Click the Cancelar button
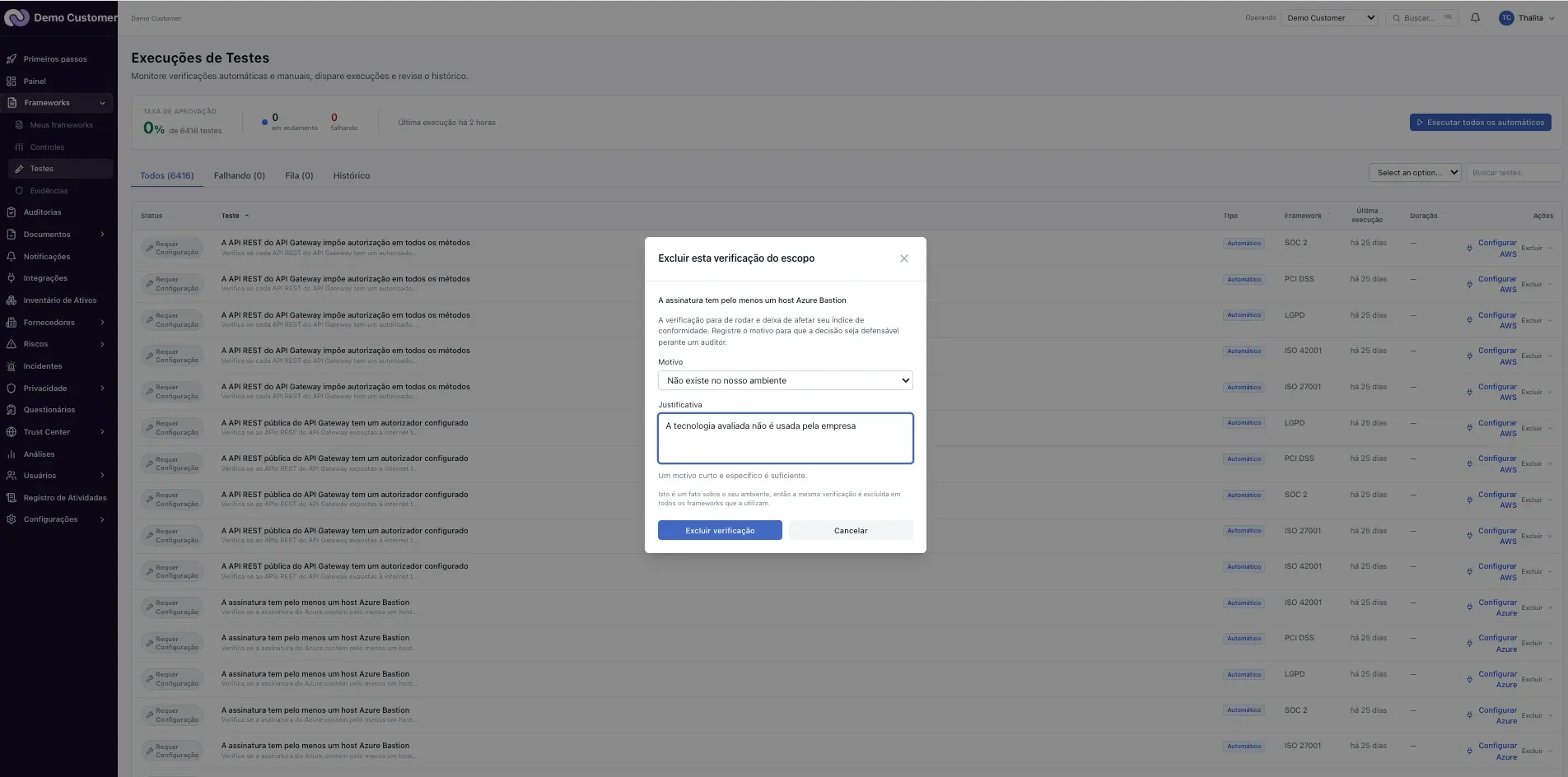The width and height of the screenshot is (1568, 777). pos(851,530)
